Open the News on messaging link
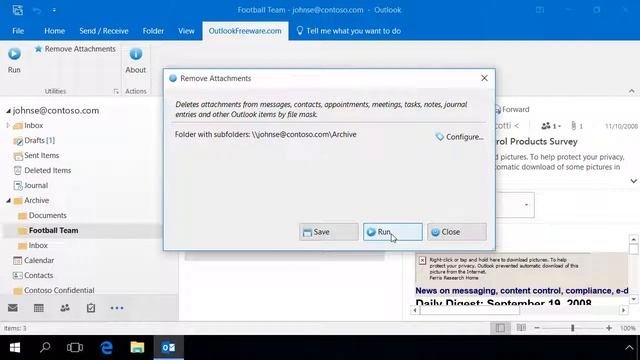Image resolution: width=640 pixels, height=360 pixels. 522,291
